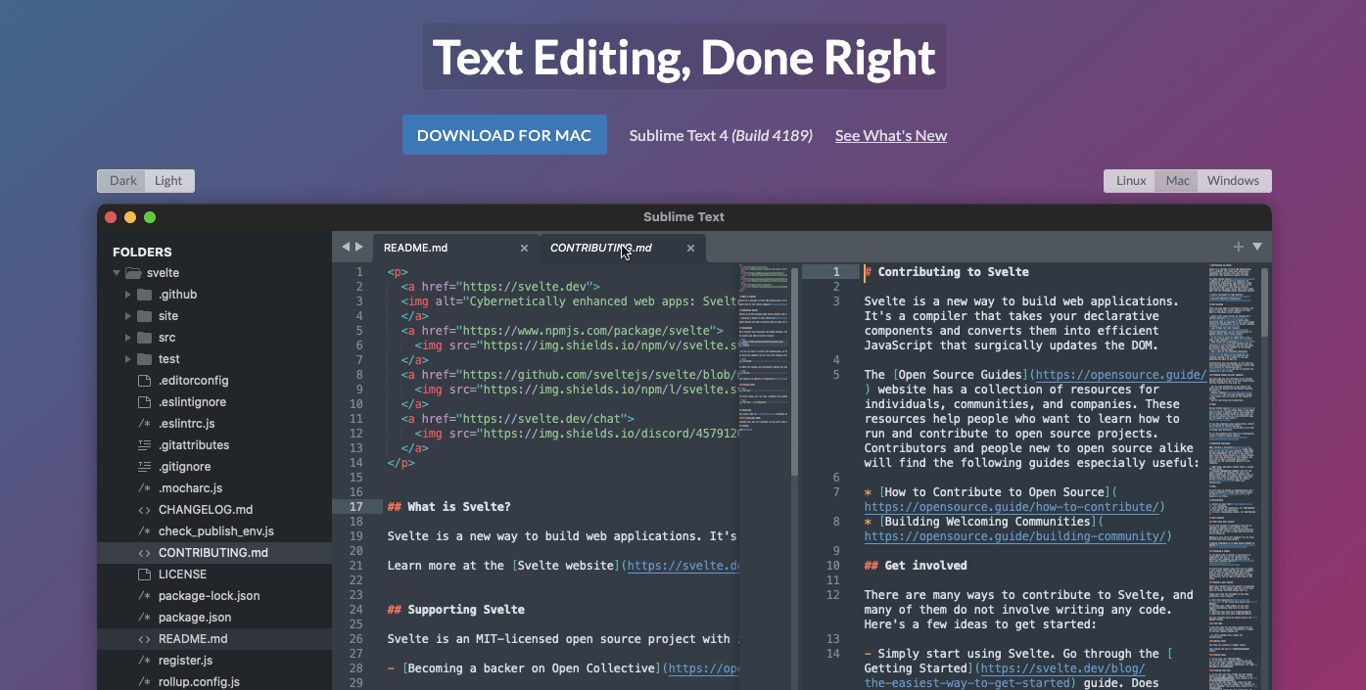Close the README.md tab
Image resolution: width=1366 pixels, height=690 pixels.
pos(524,249)
